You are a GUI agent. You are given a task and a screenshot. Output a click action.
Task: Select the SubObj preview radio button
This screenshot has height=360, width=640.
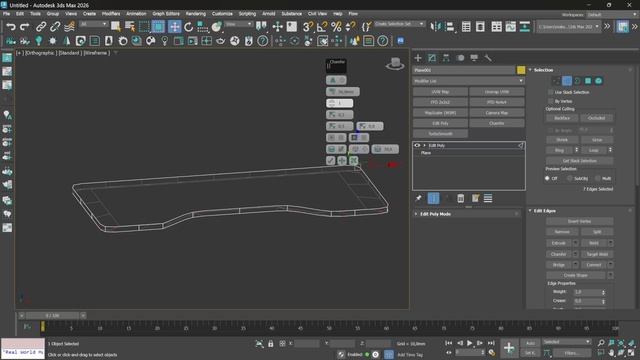[570, 178]
